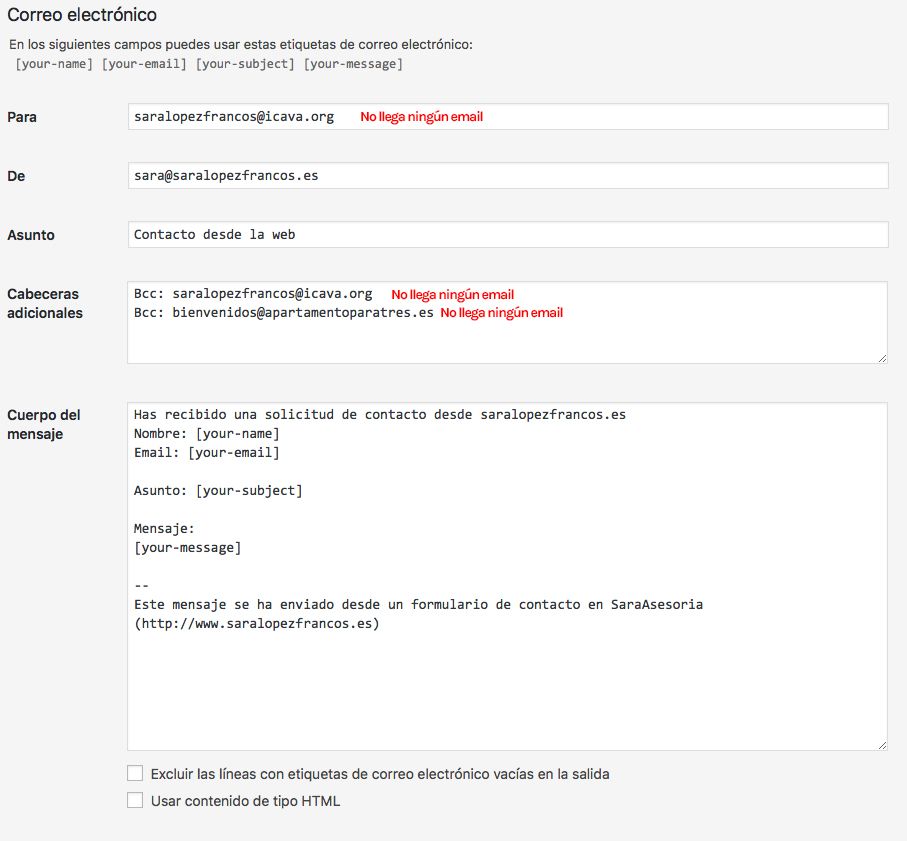The image size is (907, 841).
Task: Click the Asunto subject field
Action: 508,235
